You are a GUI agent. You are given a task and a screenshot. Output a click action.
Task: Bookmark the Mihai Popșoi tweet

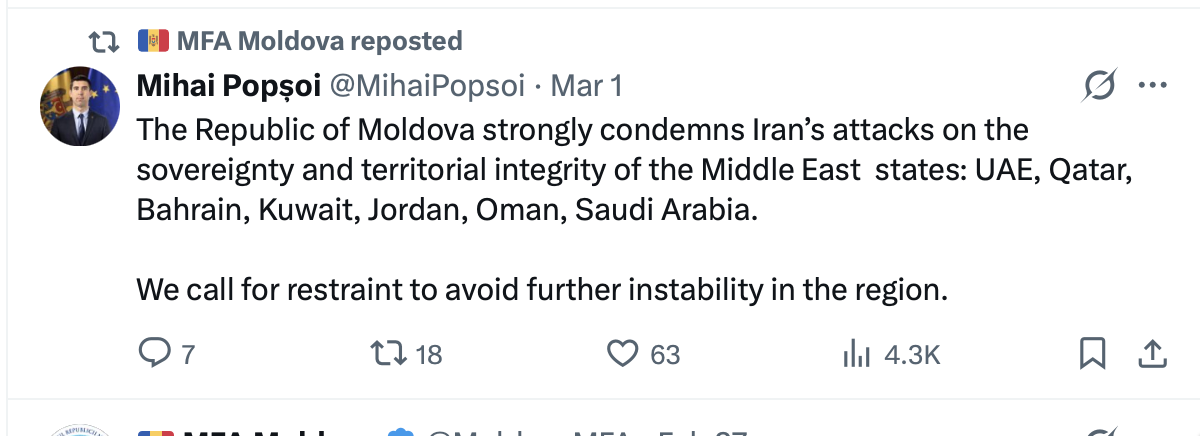click(x=1092, y=353)
